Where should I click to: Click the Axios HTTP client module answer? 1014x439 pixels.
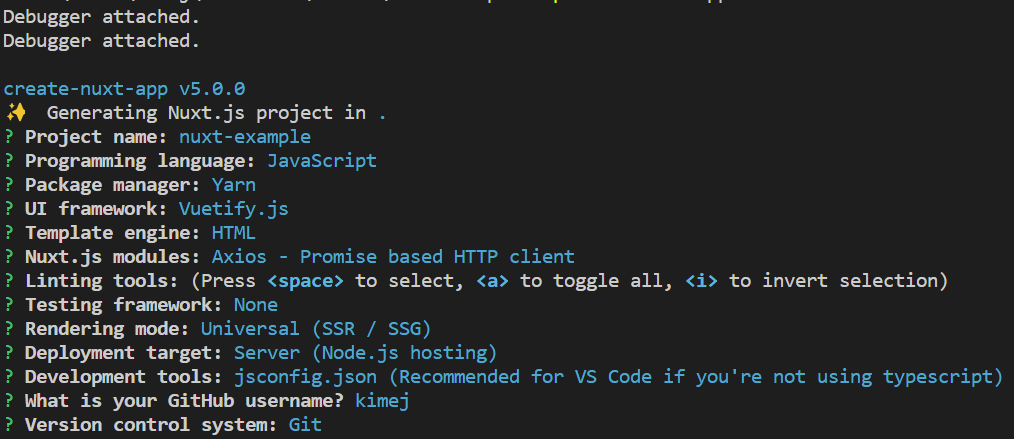tap(393, 257)
